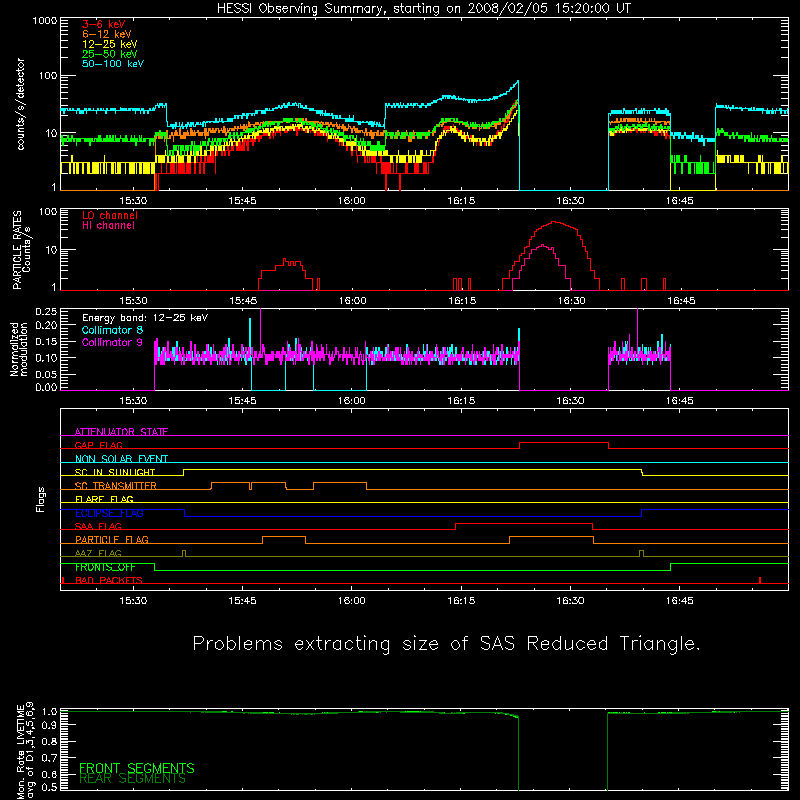Click the 'GAP FLAG' label
800x800 pixels.
[x=98, y=445]
